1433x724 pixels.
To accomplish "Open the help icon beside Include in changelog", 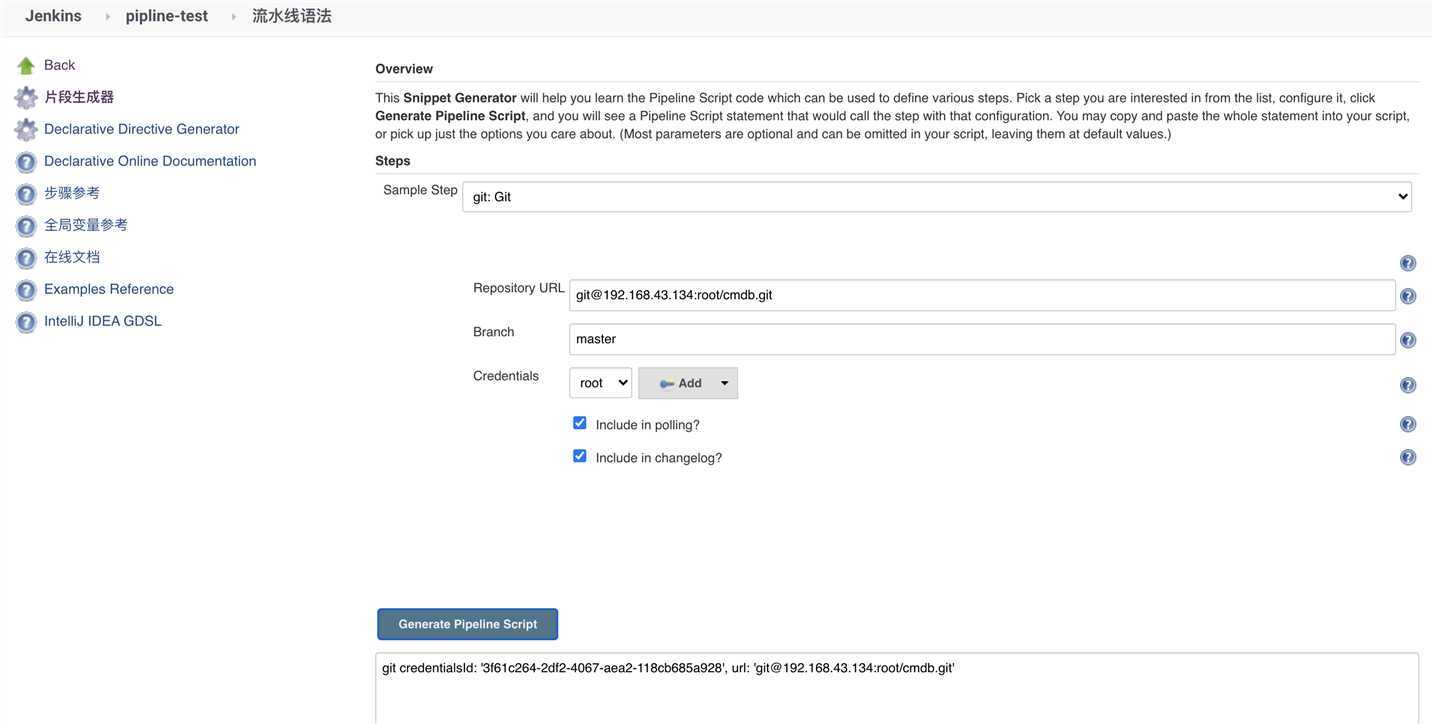I will pyautogui.click(x=1408, y=457).
